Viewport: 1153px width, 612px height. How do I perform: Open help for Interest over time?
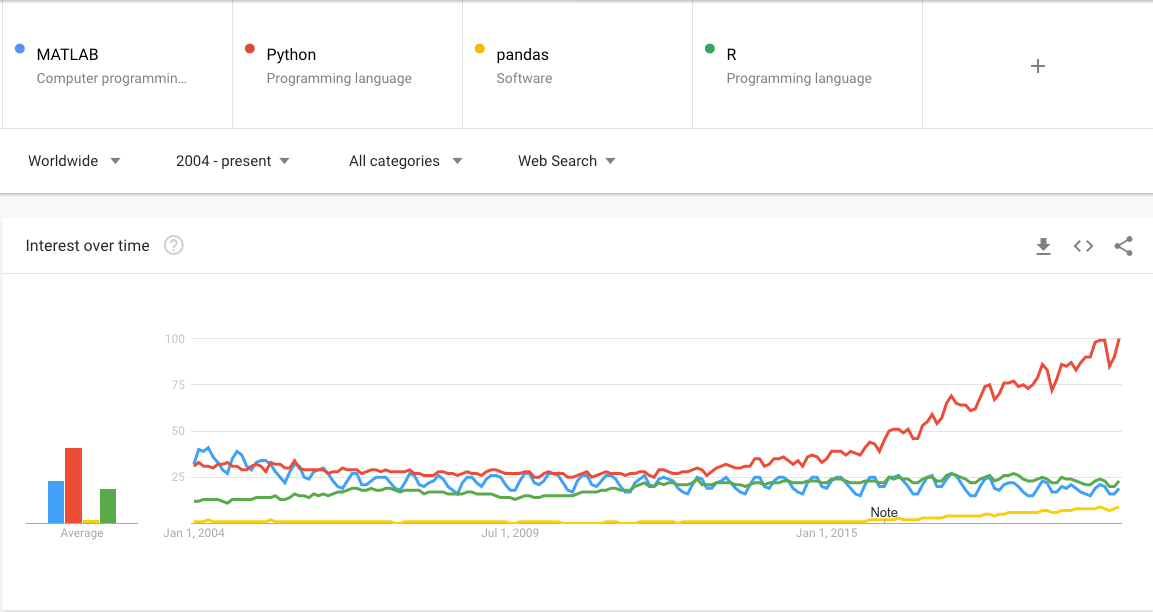173,246
